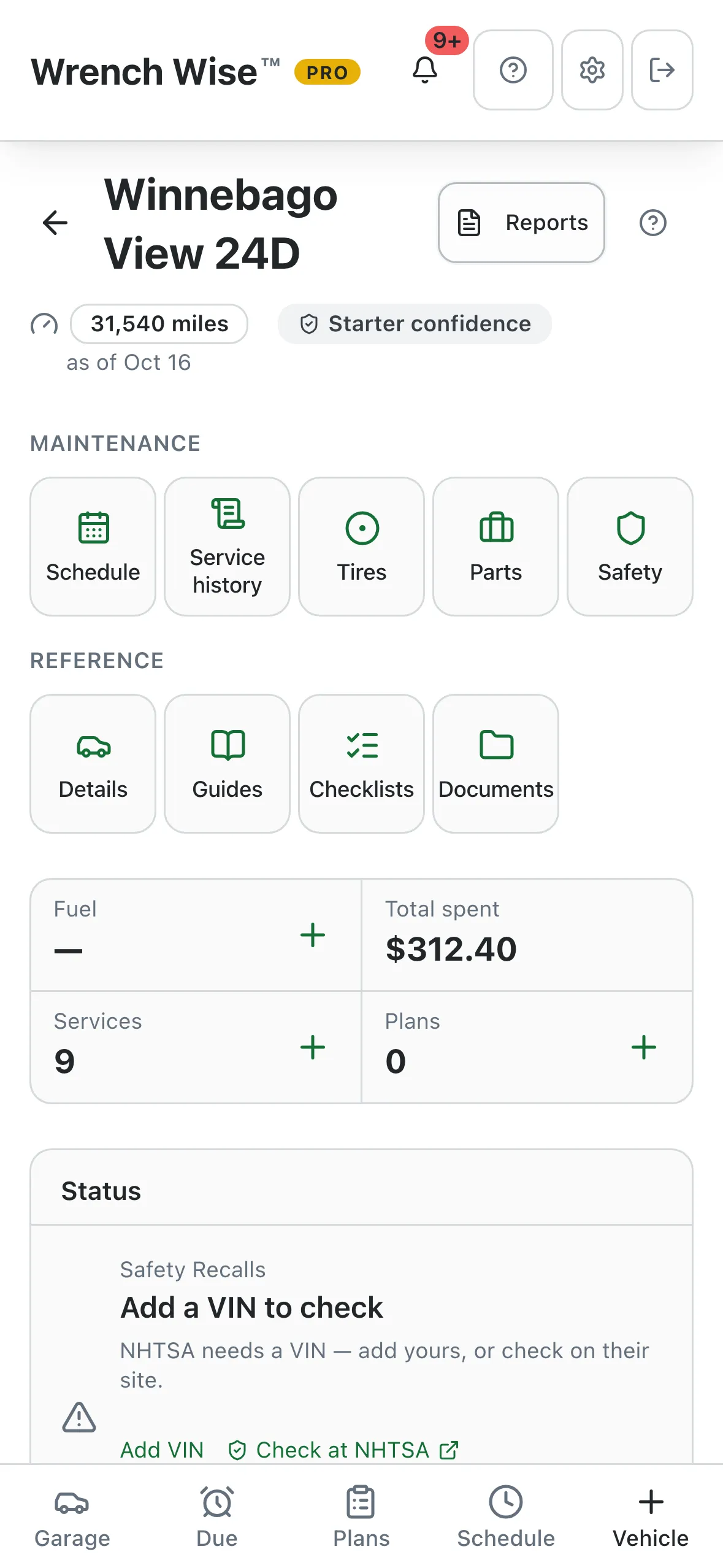Open the Details tile
This screenshot has width=723, height=1568.
click(93, 764)
